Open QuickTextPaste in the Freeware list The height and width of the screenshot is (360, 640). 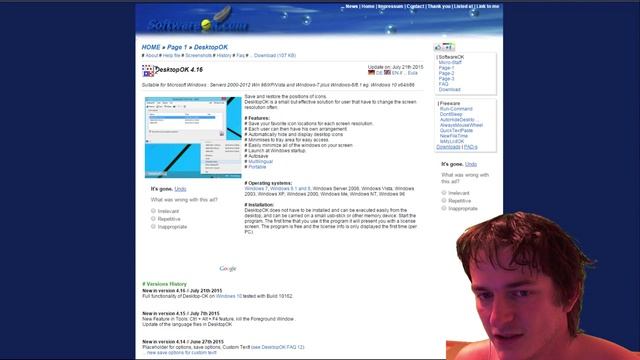pyautogui.click(x=456, y=131)
